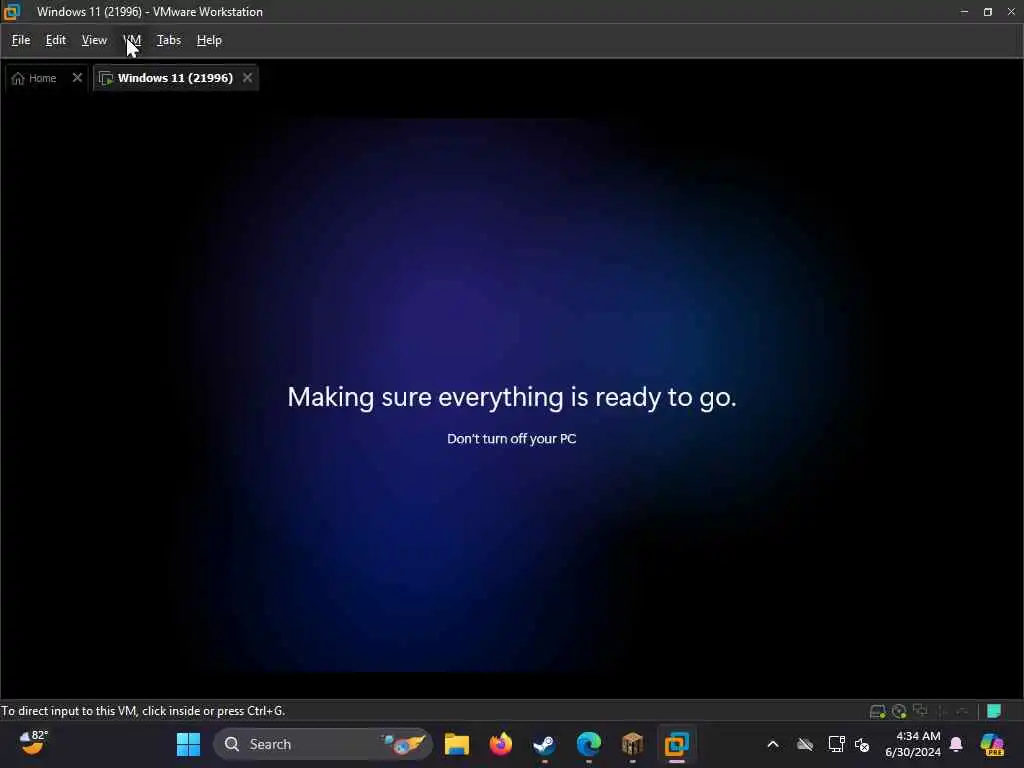Show hidden system tray icons
The image size is (1024, 768).
click(773, 744)
